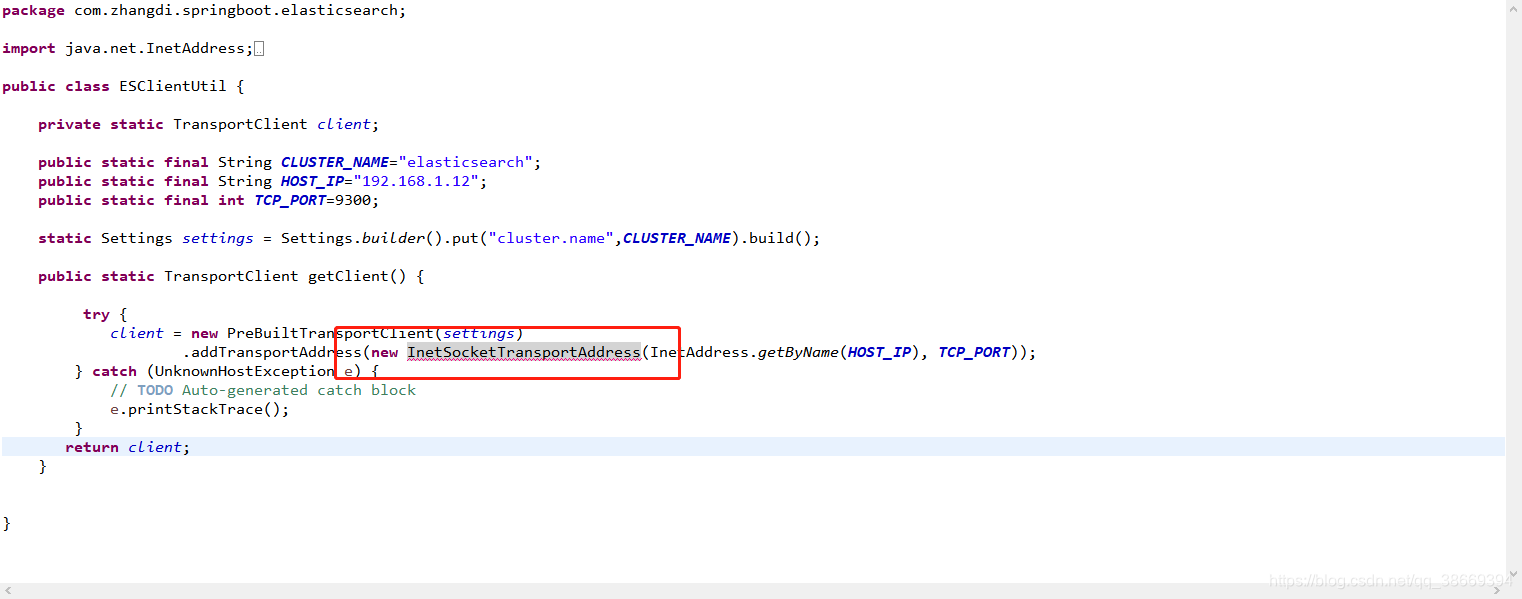Click the try keyword
This screenshot has width=1522, height=599.
coord(97,315)
